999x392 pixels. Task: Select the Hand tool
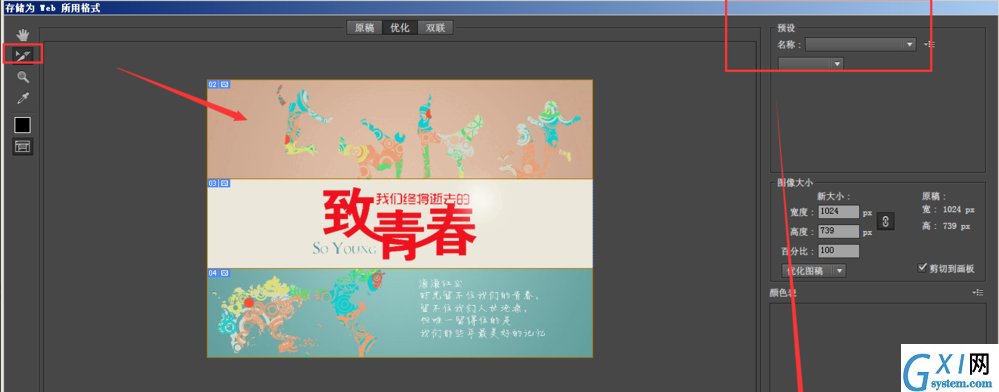pyautogui.click(x=23, y=35)
